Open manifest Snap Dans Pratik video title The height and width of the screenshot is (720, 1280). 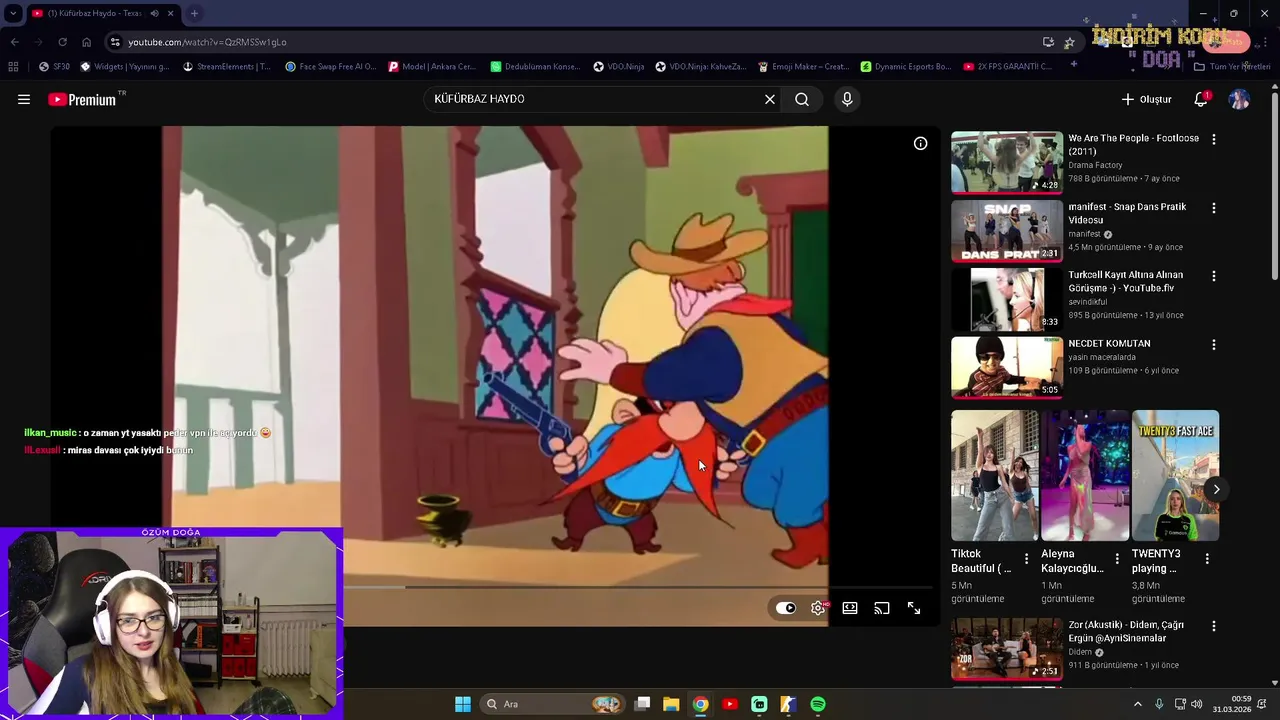coord(1127,213)
